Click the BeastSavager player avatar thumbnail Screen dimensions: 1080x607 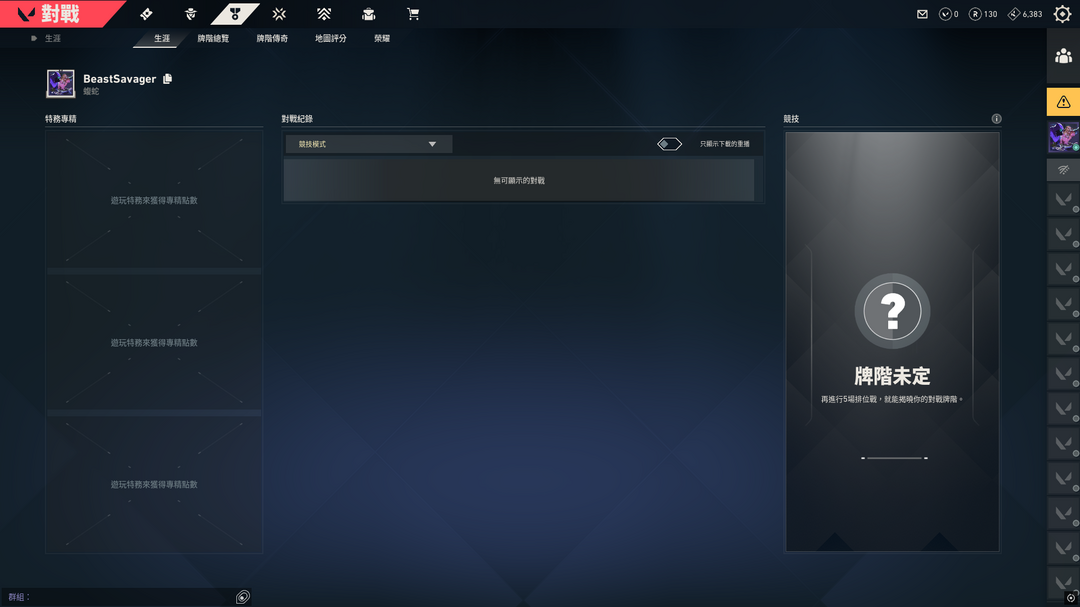point(61,83)
